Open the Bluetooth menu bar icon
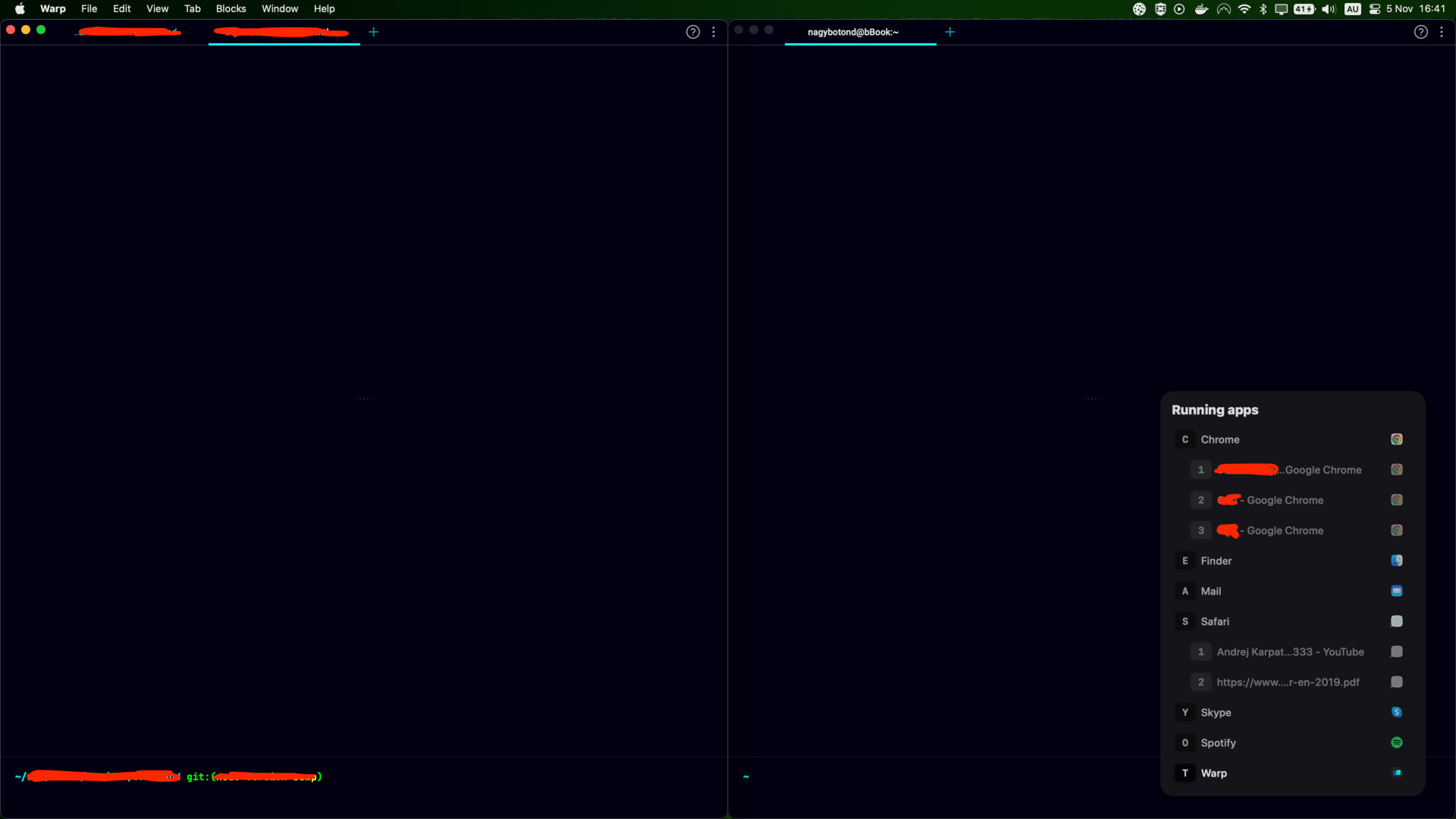Screen dimensions: 1456x819 click(1263, 9)
